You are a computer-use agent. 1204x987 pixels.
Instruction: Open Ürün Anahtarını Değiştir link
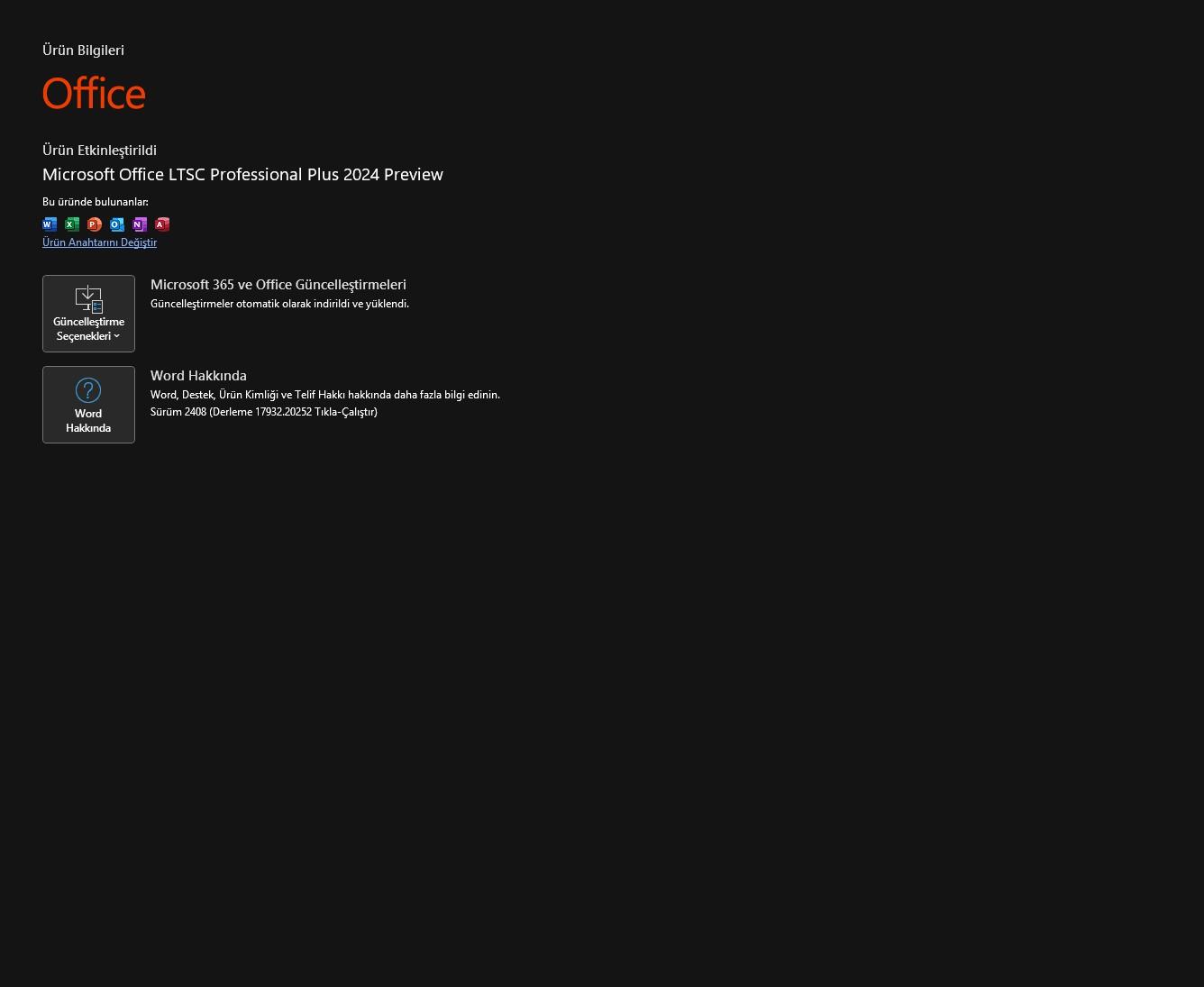[x=99, y=242]
